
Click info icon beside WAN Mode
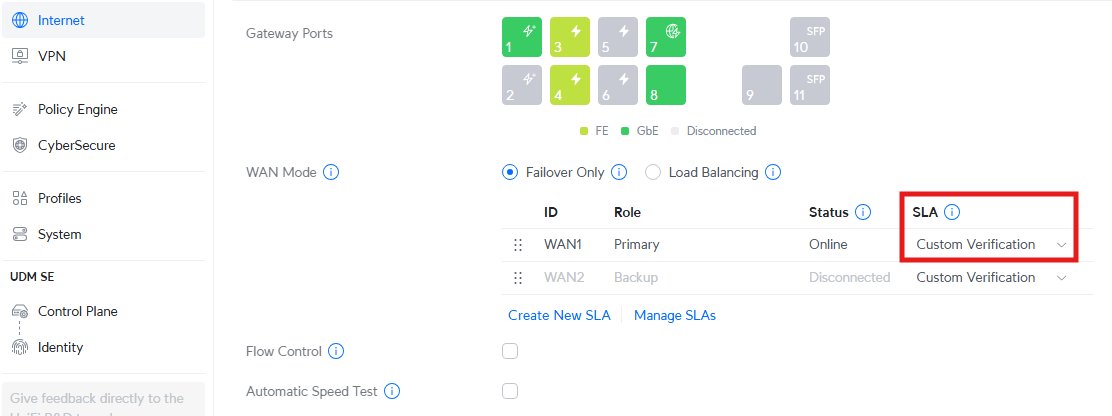pyautogui.click(x=332, y=173)
